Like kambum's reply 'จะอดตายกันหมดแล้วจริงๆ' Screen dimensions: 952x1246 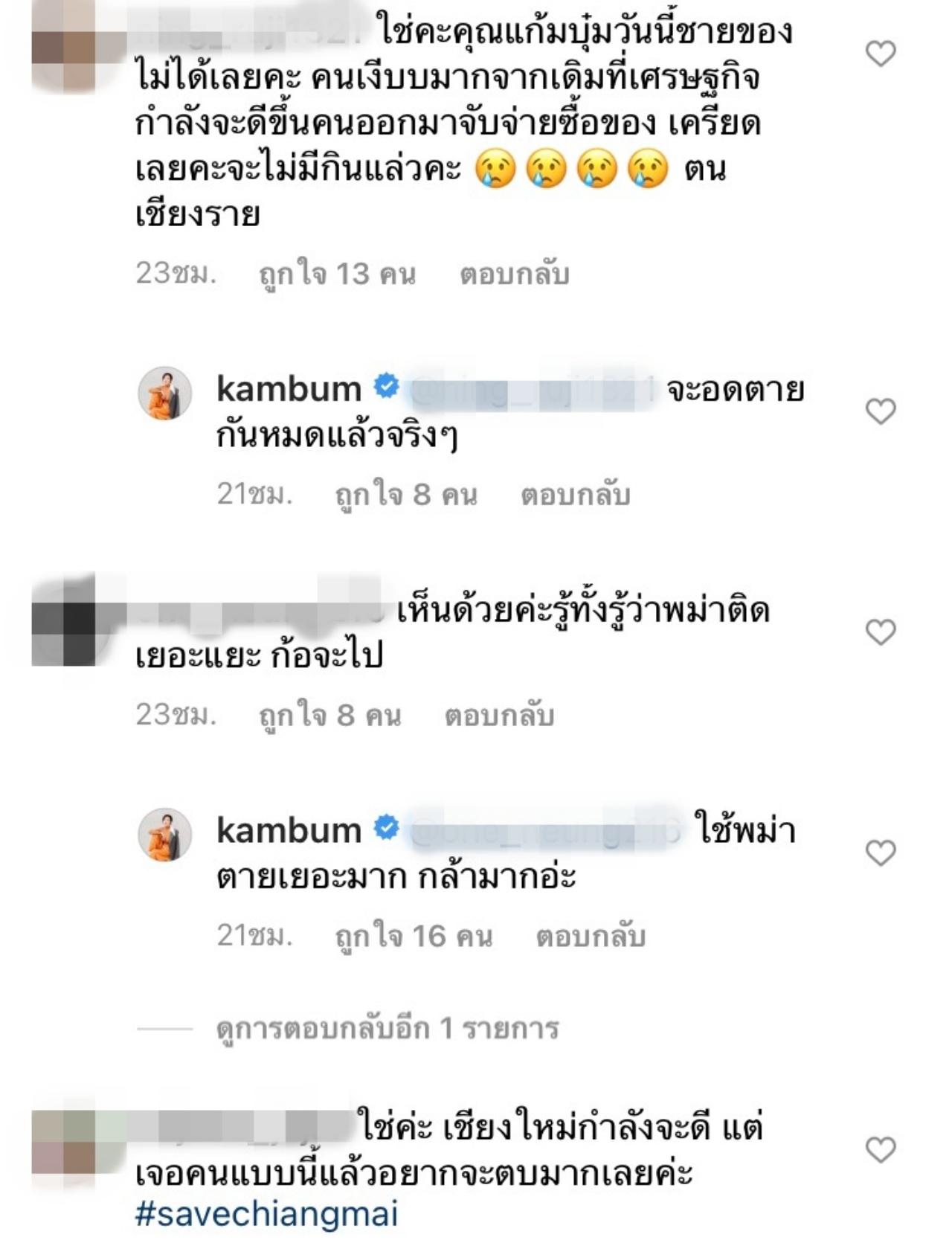[881, 411]
